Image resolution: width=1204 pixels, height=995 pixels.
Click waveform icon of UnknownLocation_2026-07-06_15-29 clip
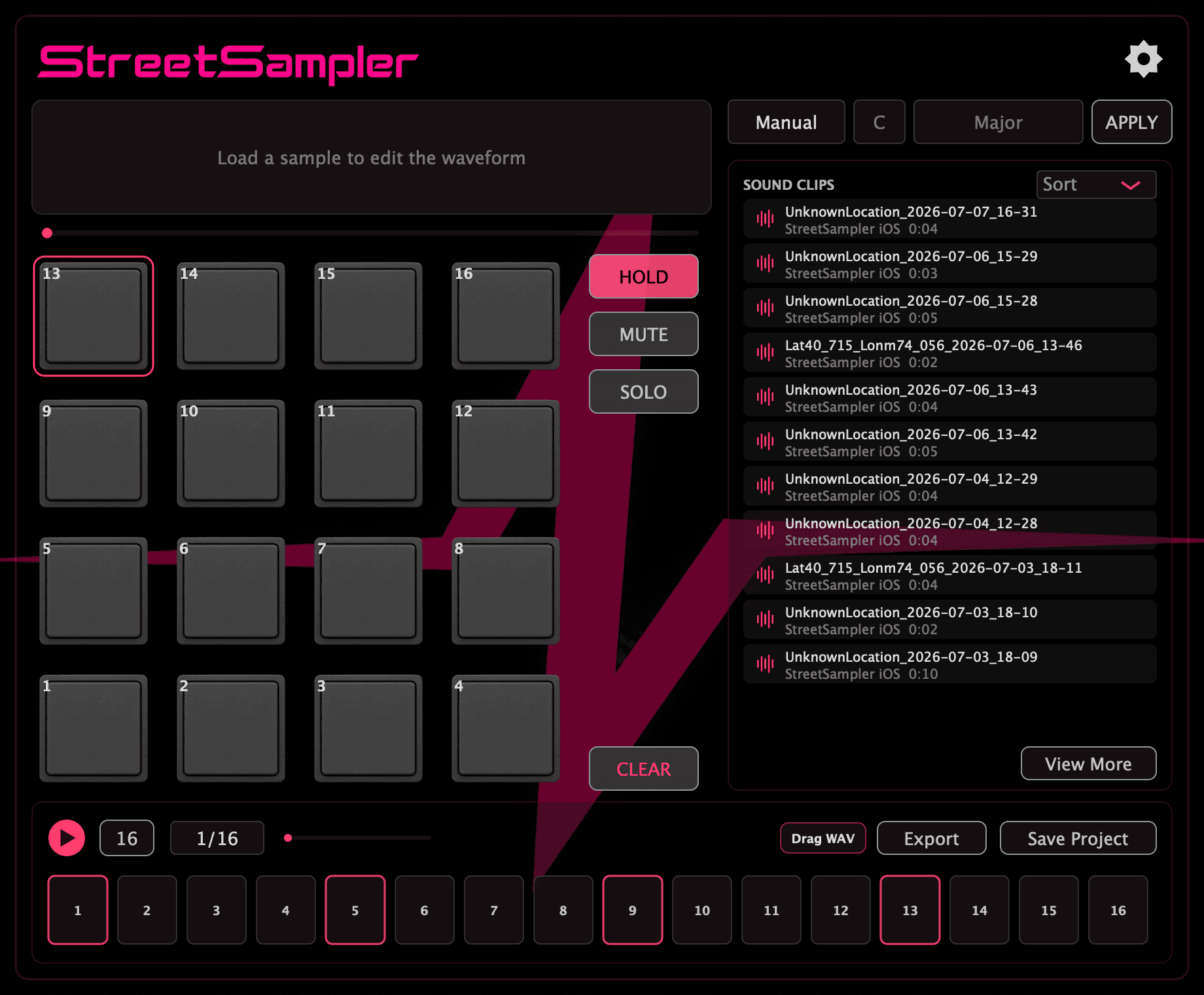pyautogui.click(x=765, y=263)
